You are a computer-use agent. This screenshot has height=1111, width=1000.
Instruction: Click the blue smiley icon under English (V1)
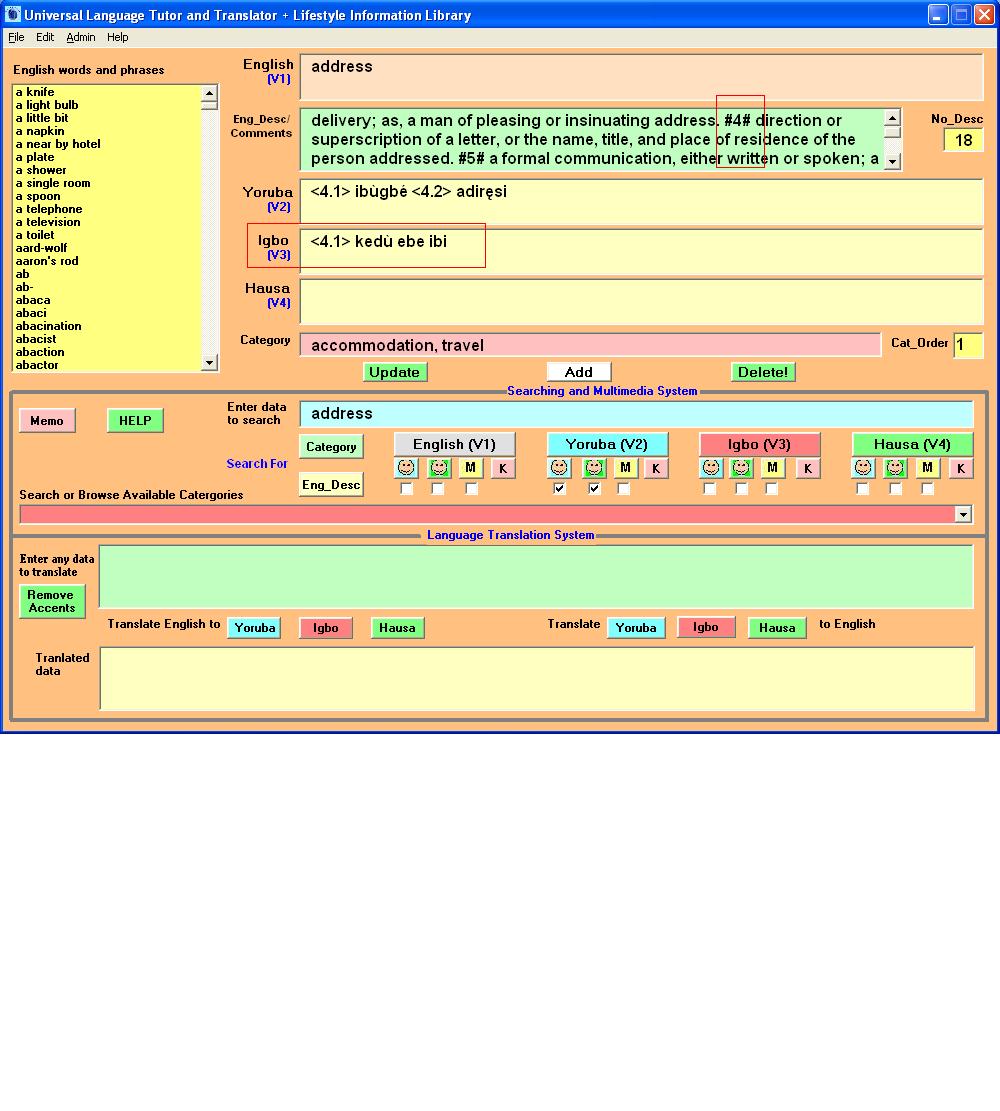[x=406, y=468]
